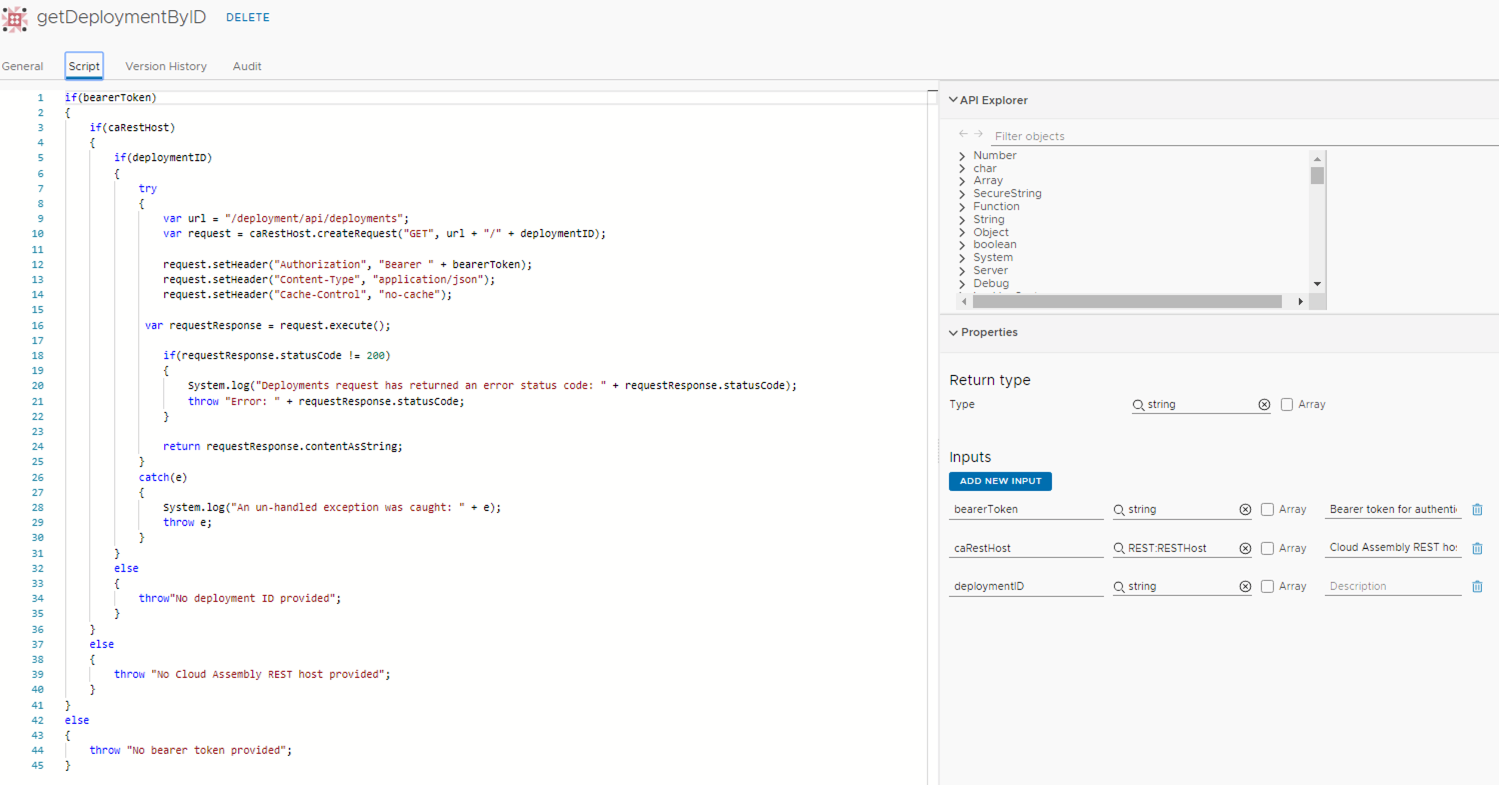
Task: Clear the bearerToken type field
Action: click(1245, 510)
